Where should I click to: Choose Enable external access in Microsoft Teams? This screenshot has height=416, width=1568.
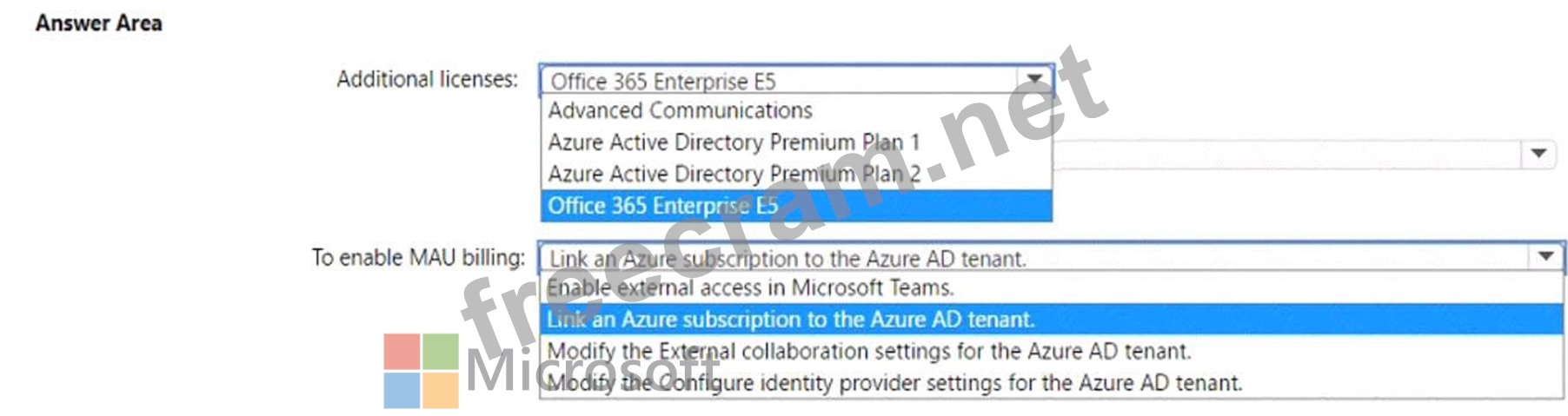(x=749, y=288)
